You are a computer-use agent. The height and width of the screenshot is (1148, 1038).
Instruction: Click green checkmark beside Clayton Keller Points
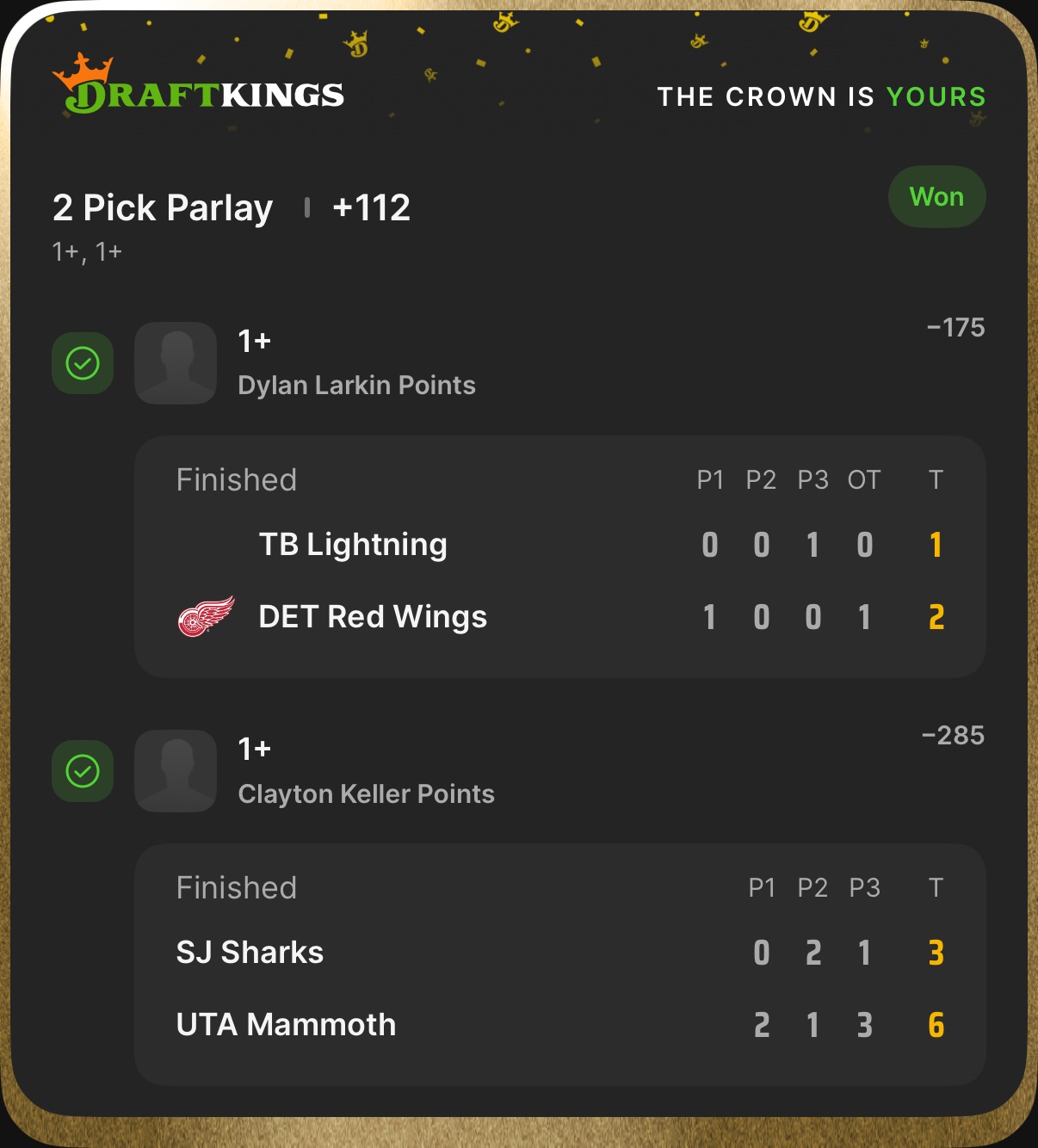(x=83, y=771)
